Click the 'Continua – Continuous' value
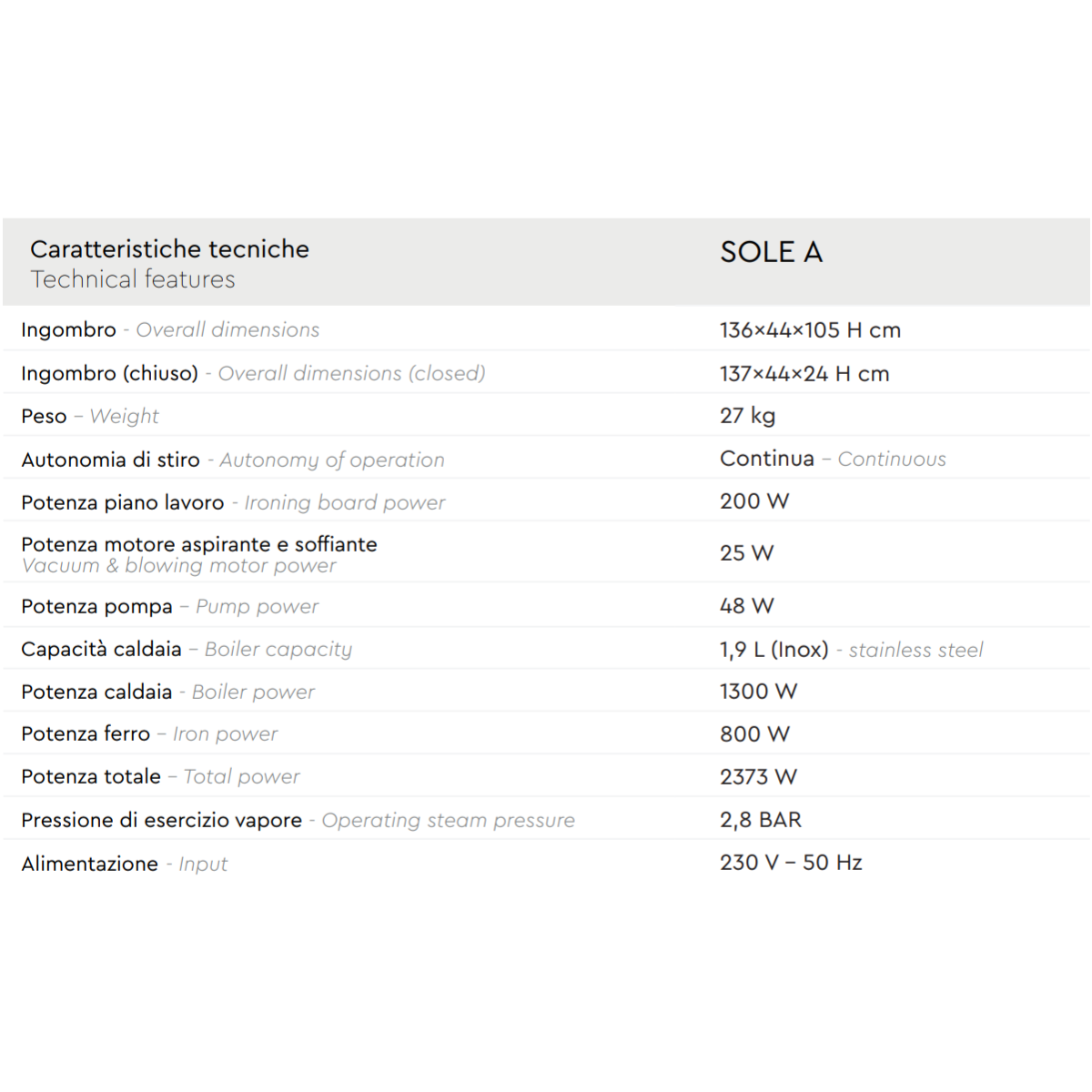The image size is (1092, 1092). click(833, 459)
